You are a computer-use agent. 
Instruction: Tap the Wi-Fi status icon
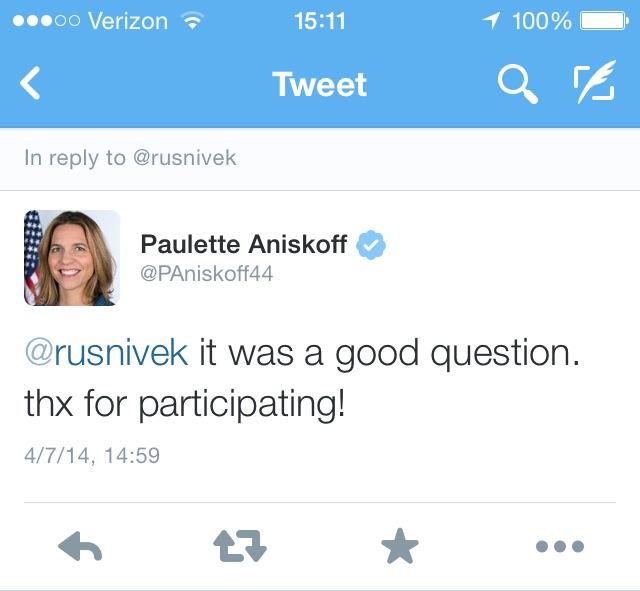(x=187, y=20)
